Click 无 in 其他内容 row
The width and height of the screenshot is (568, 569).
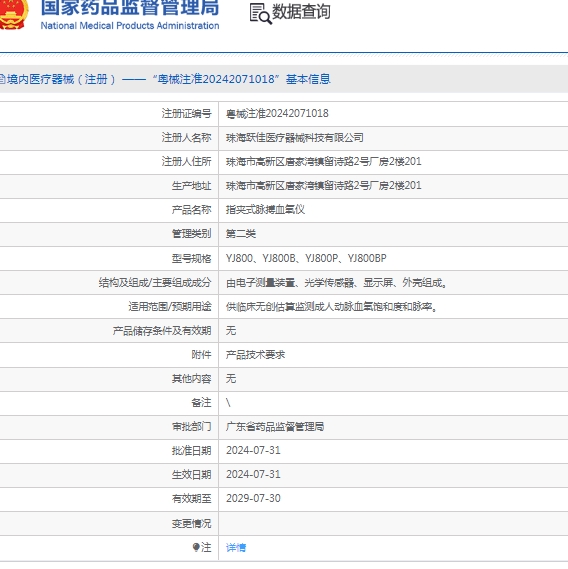tap(231, 378)
